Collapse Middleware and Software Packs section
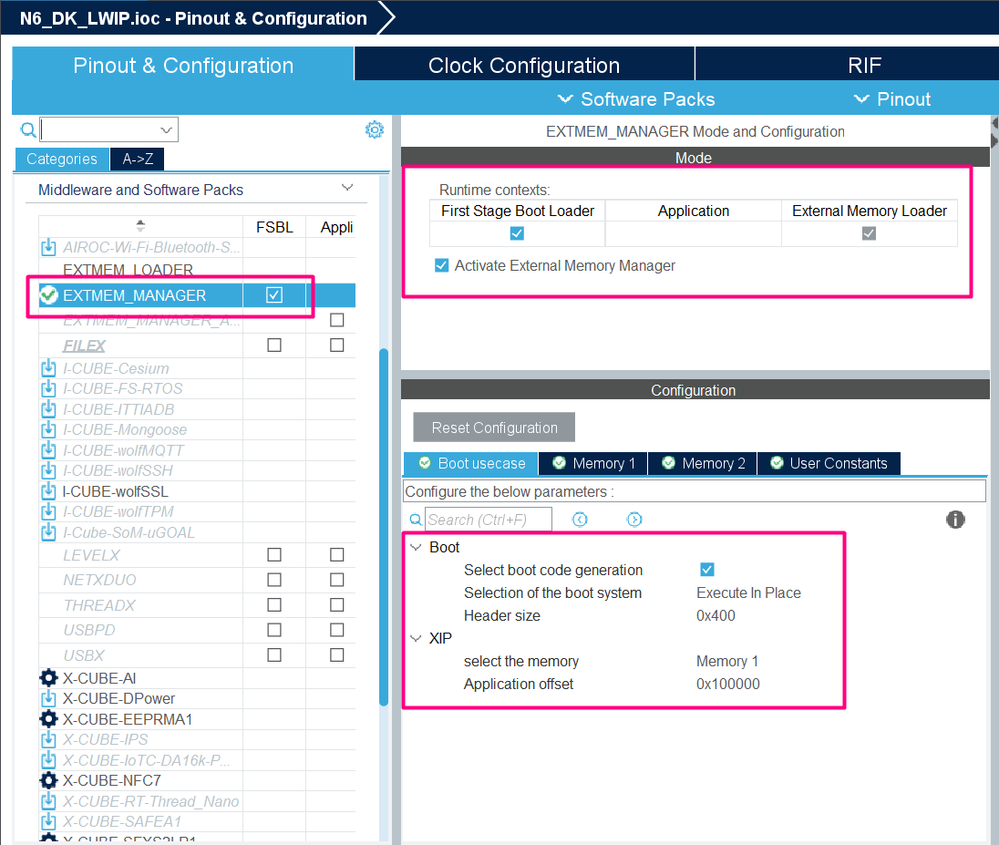 click(x=347, y=187)
